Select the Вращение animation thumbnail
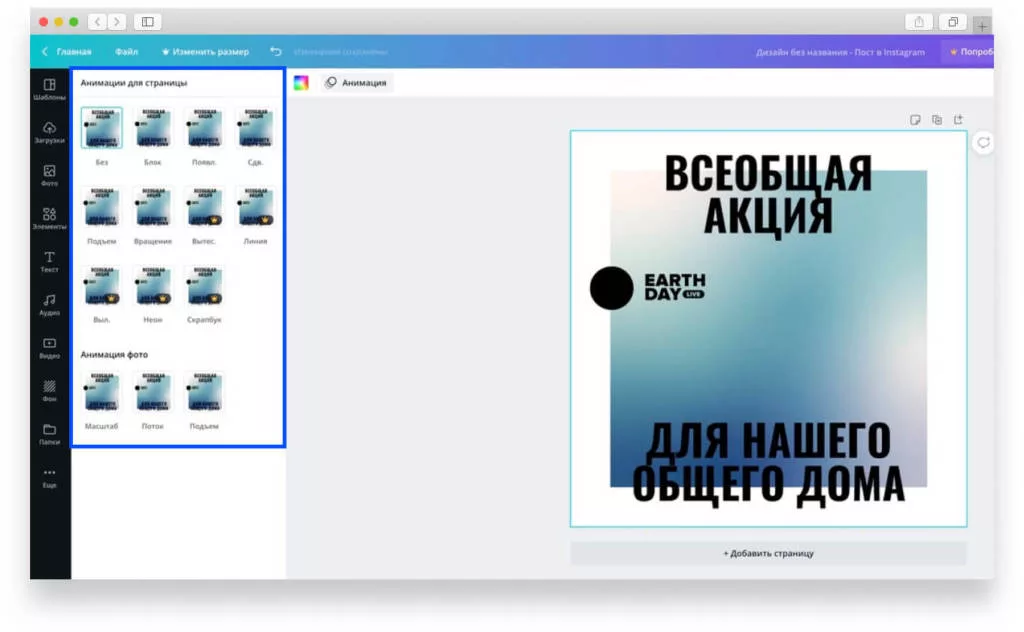 (153, 207)
